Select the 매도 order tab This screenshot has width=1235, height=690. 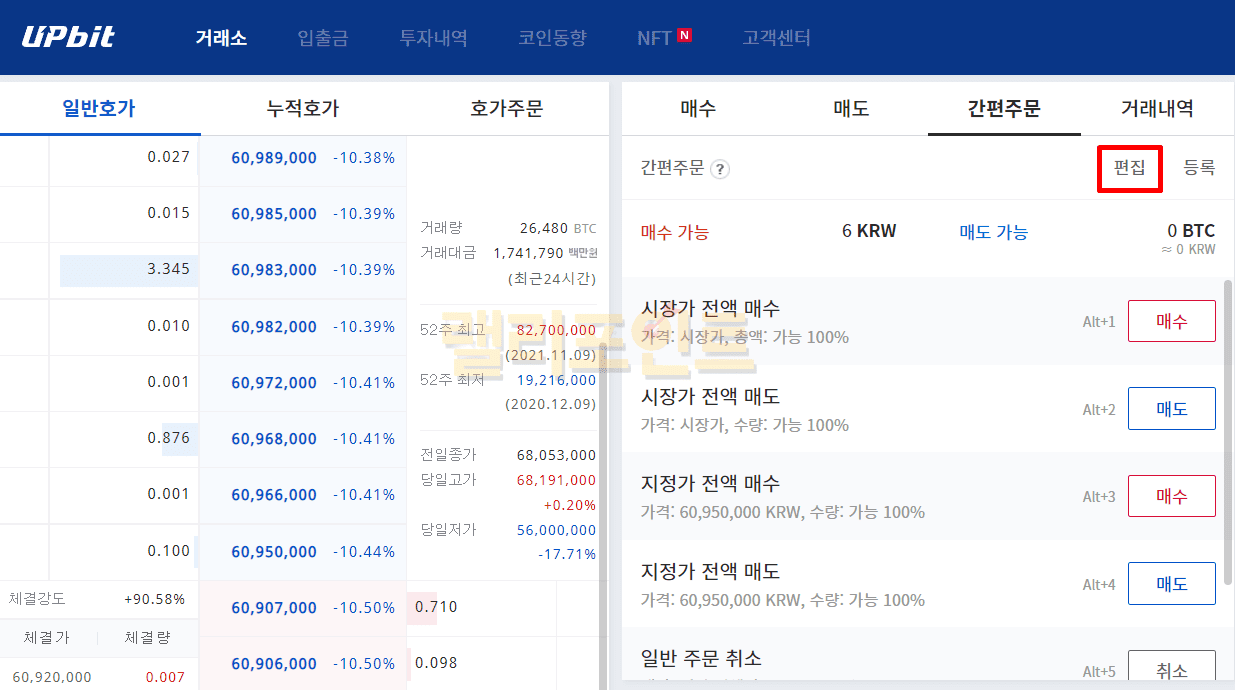851,109
